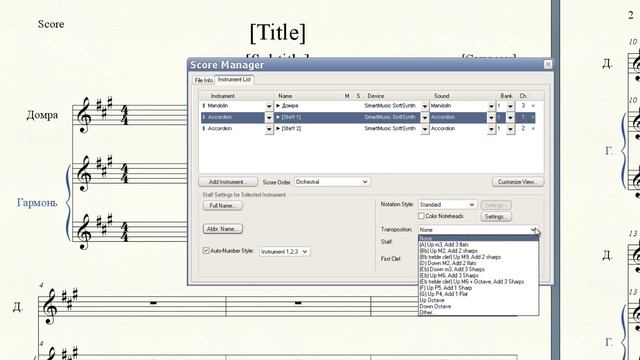Select the Instrument List tab
Image resolution: width=640 pixels, height=360 pixels.
[234, 80]
